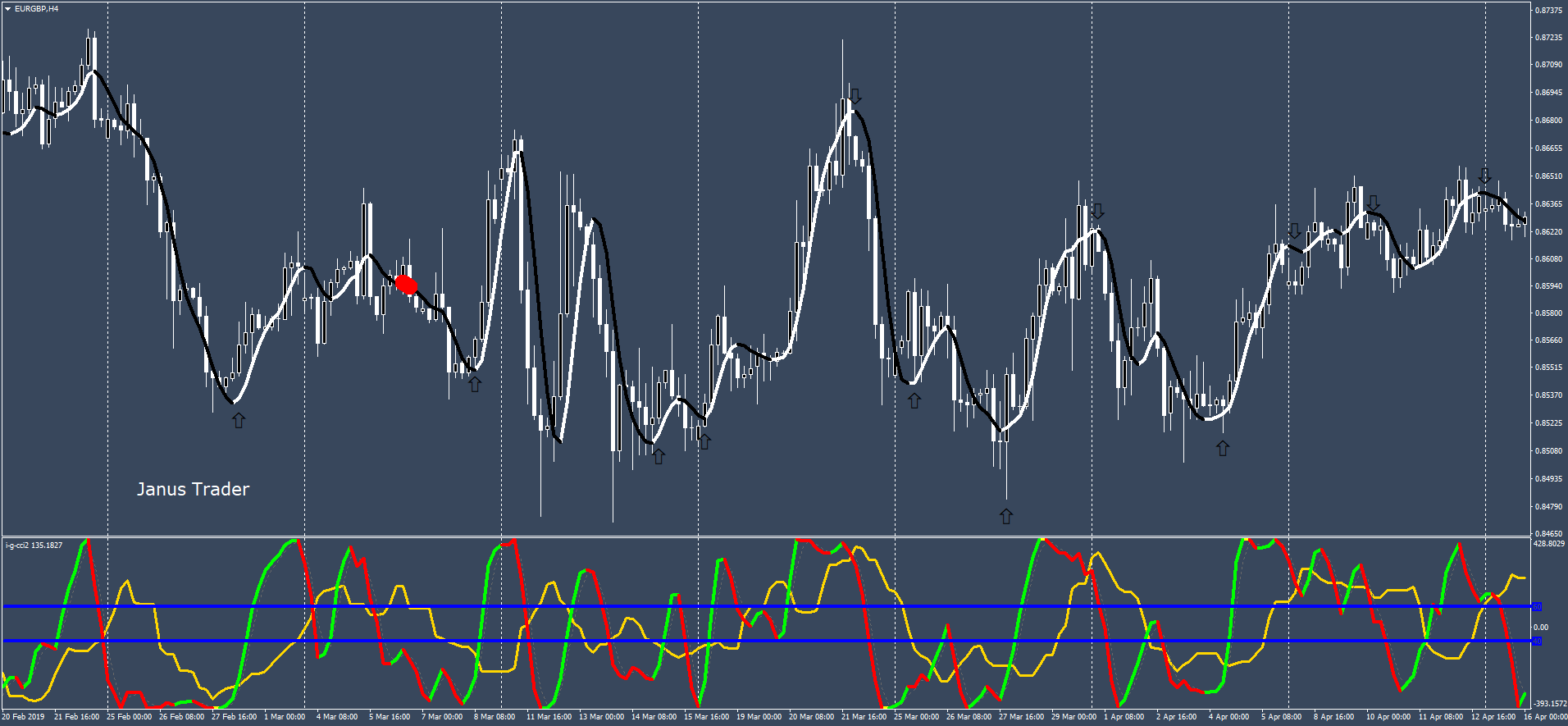Click the 428.8029 indicator scale value
1568x726 pixels.
(1549, 544)
